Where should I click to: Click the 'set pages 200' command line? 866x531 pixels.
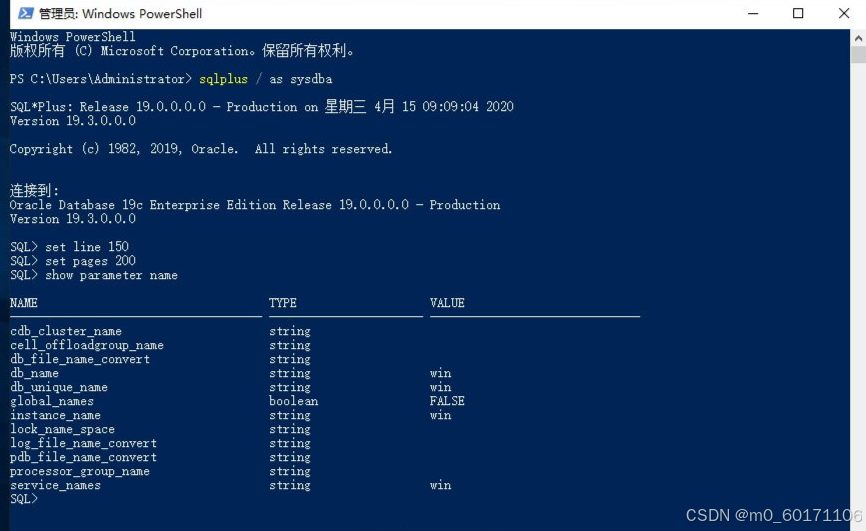pos(72,261)
